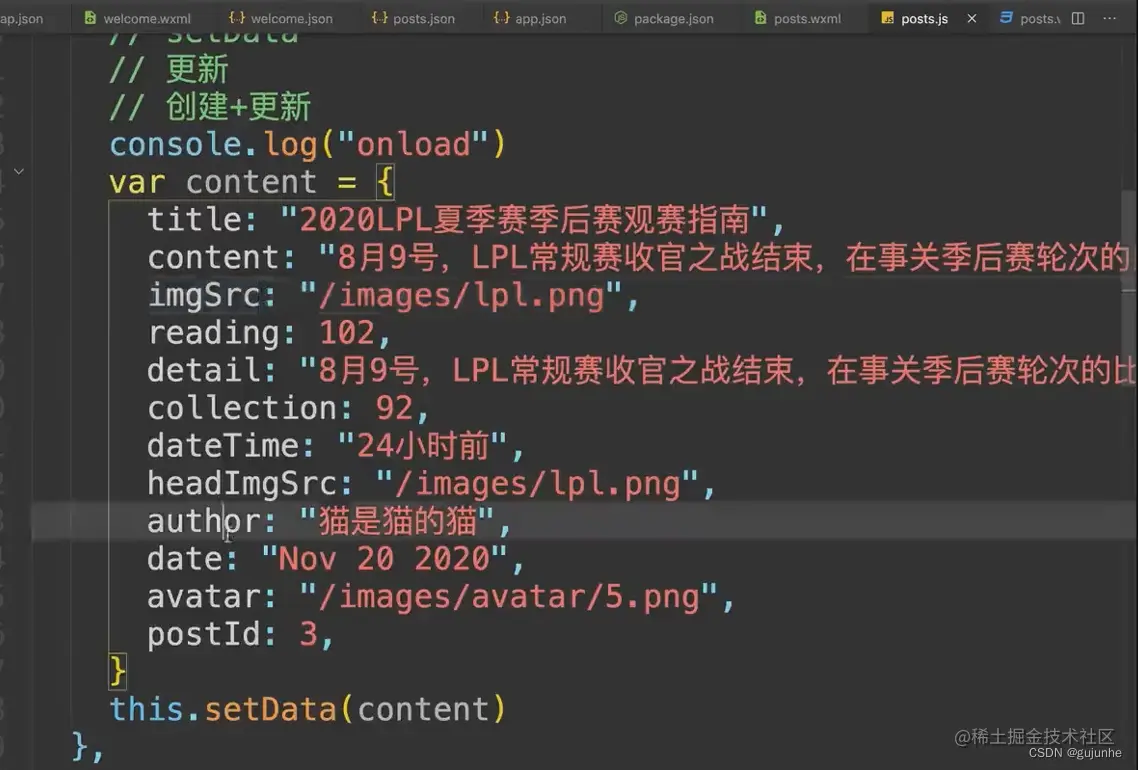
Task: Click the comment line 创建+更新
Action: (x=210, y=107)
